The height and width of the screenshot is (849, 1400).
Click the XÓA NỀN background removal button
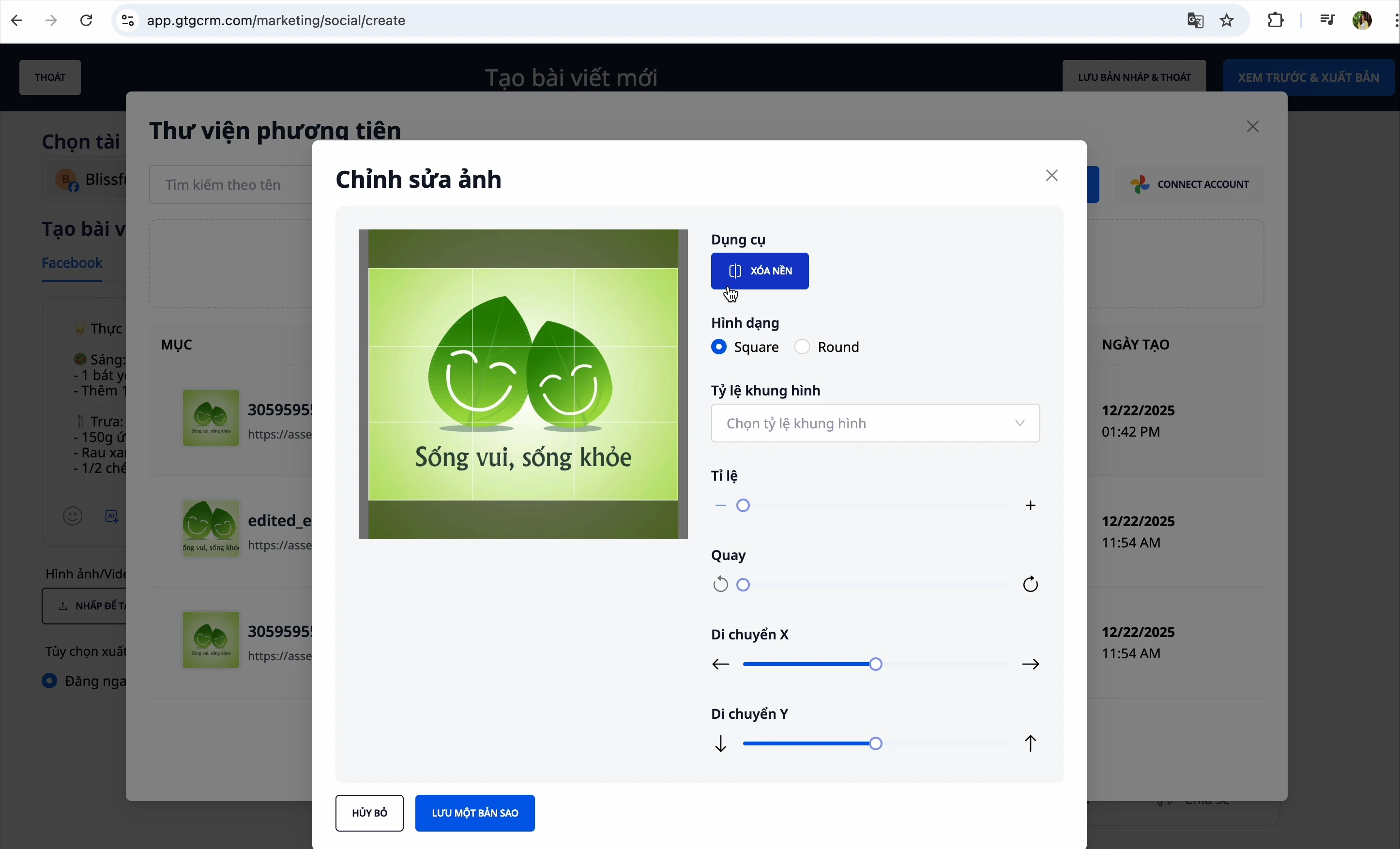coord(760,271)
